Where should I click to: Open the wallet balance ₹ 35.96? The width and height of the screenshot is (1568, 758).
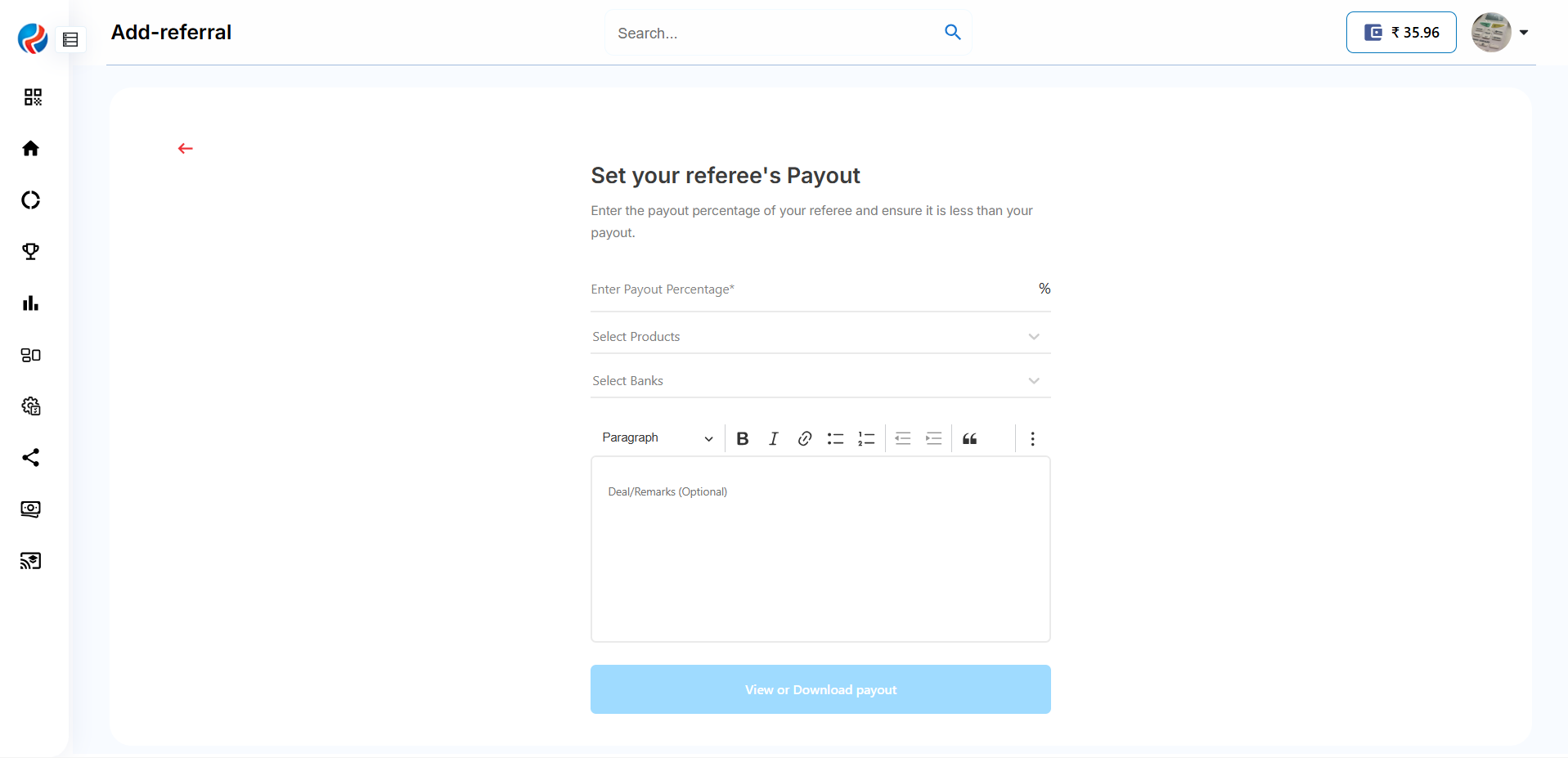point(1400,33)
